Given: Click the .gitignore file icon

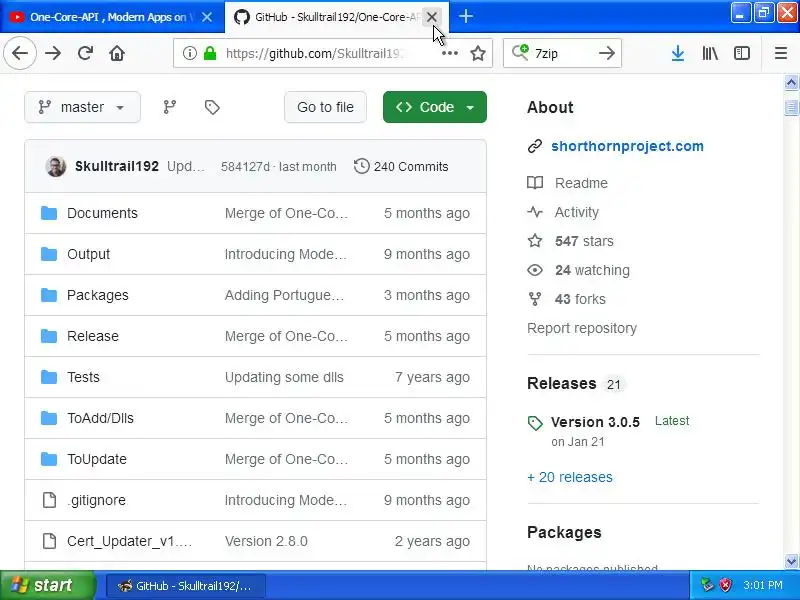Looking at the screenshot, I should click(x=49, y=500).
